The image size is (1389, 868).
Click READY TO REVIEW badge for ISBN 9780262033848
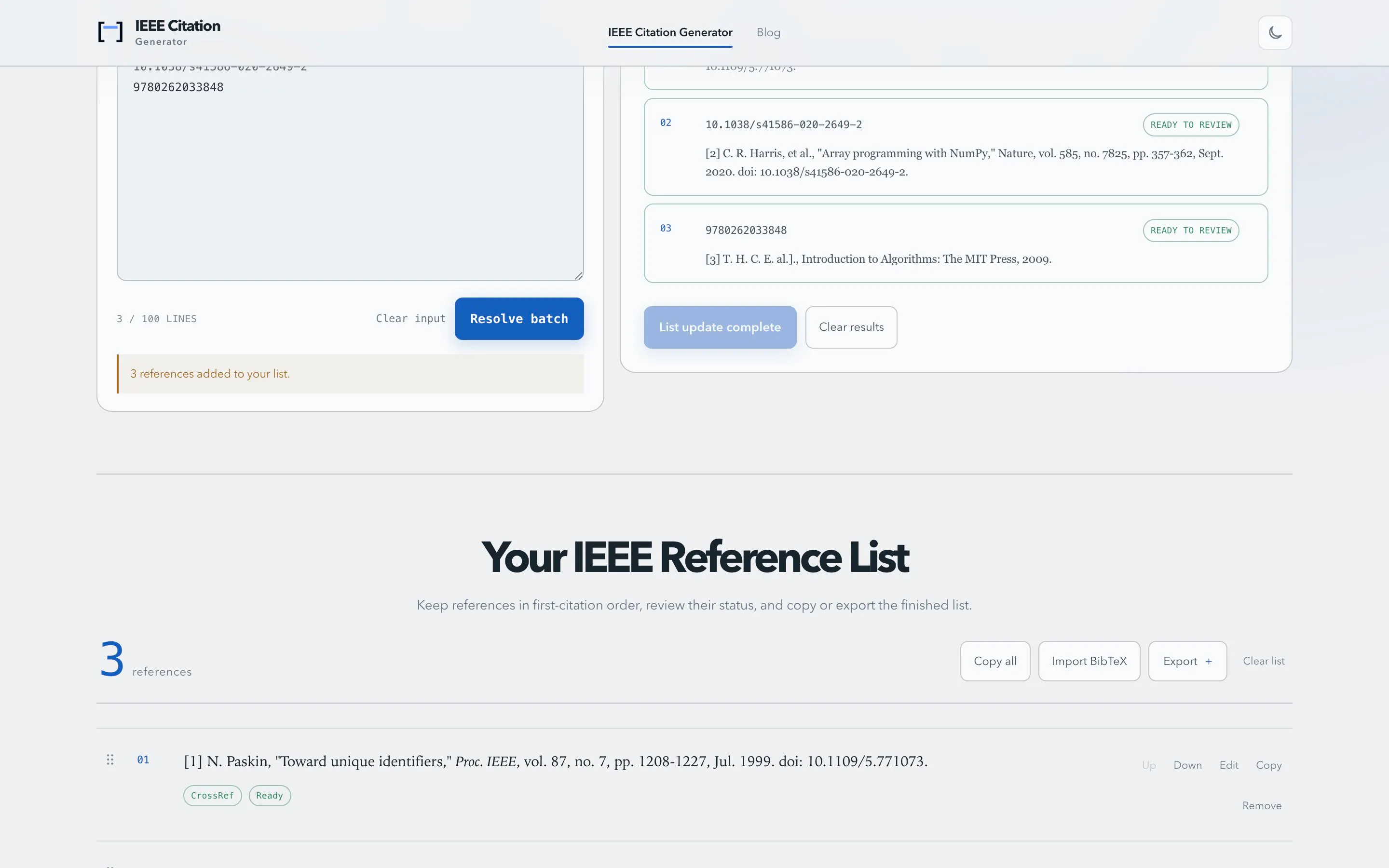click(x=1191, y=231)
